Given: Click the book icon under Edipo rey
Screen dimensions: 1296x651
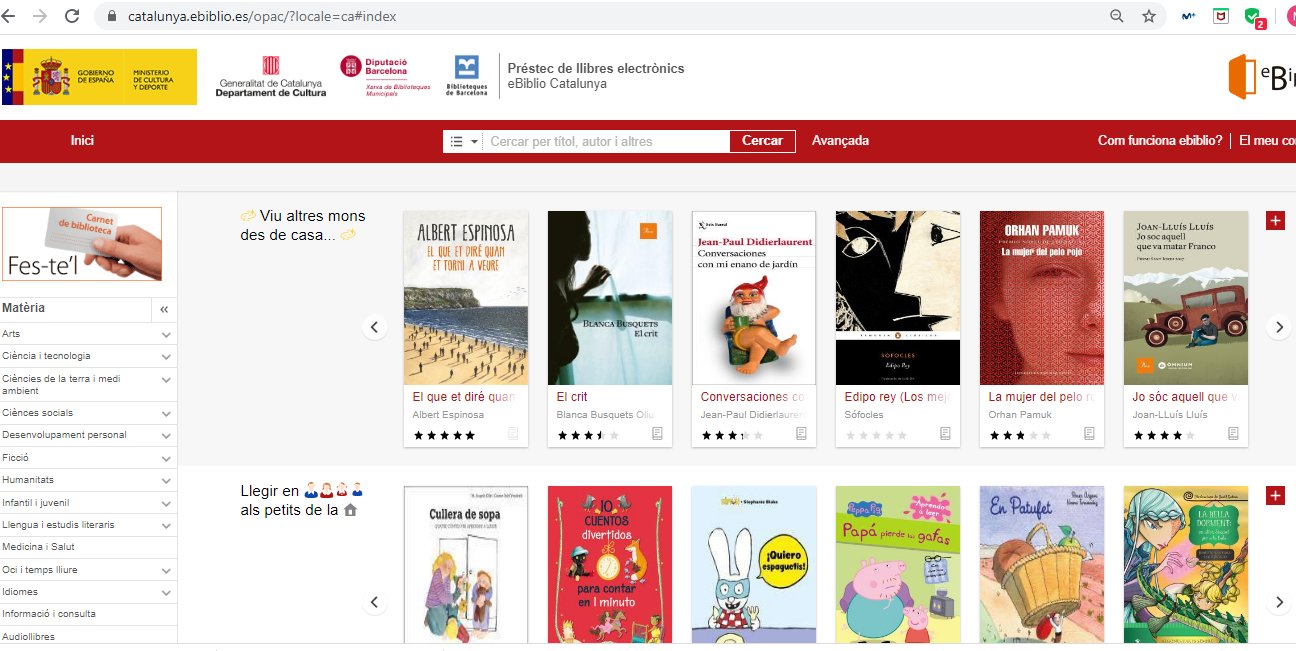Looking at the screenshot, I should click(946, 434).
